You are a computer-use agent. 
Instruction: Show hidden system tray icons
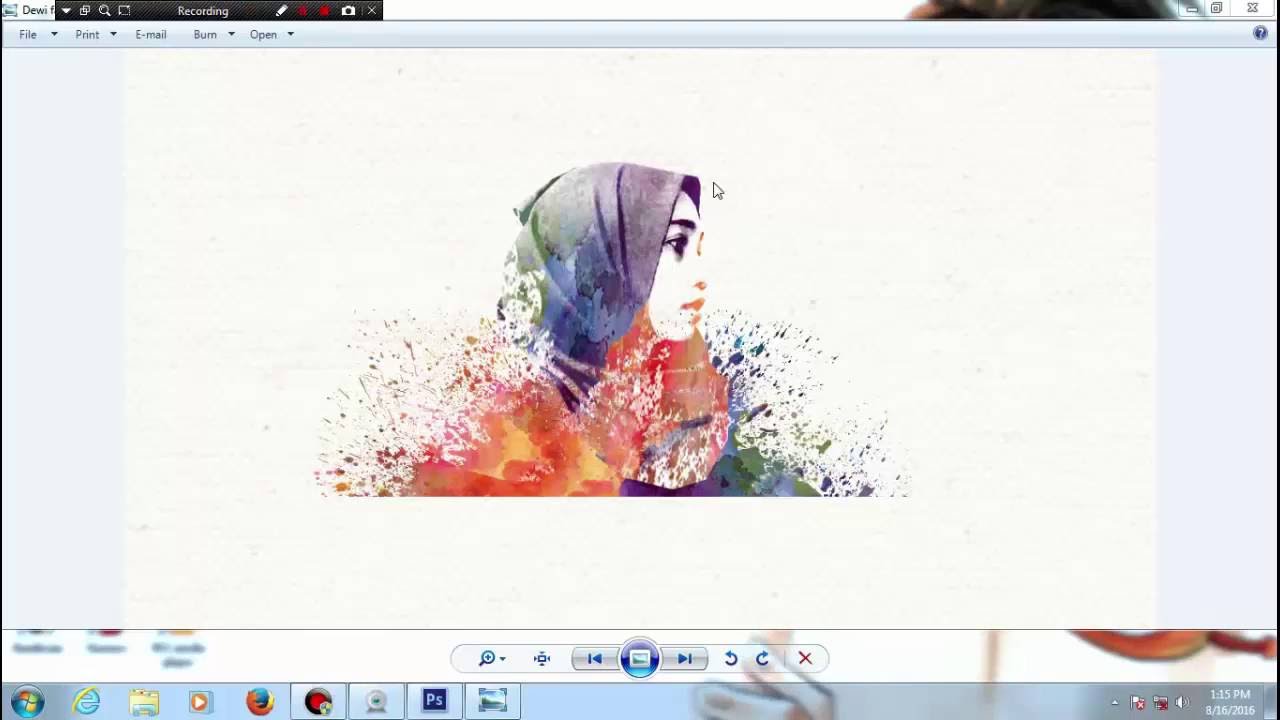pos(1115,703)
